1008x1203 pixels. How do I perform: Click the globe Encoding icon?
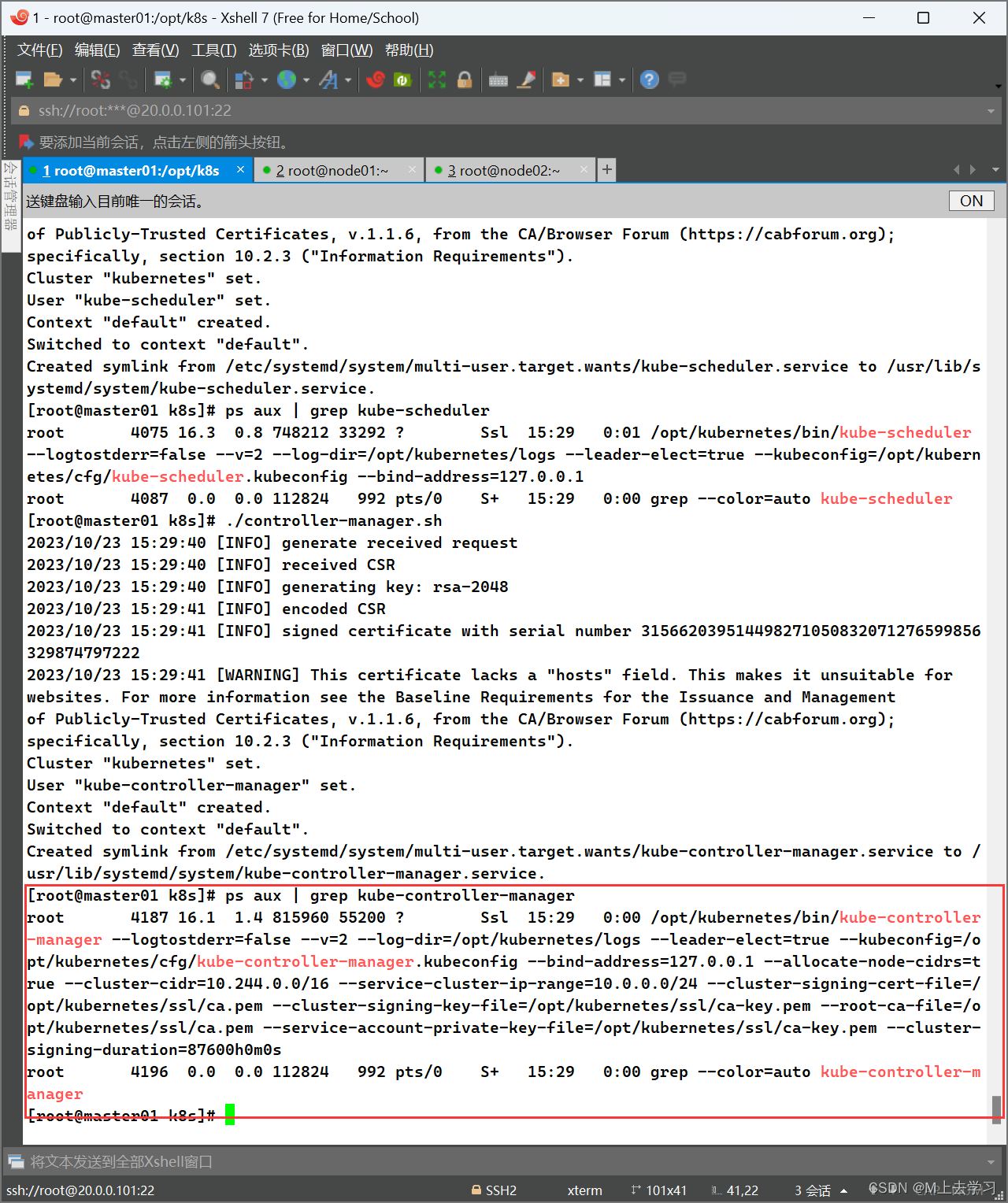click(x=287, y=80)
